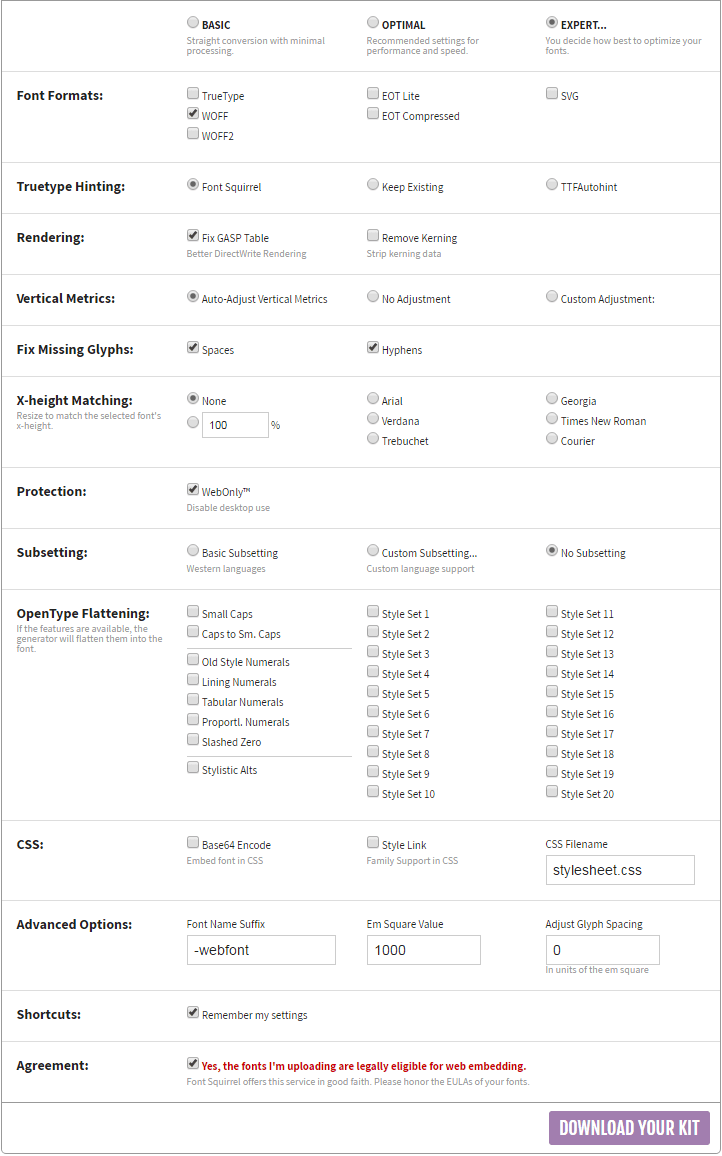Choose the OPTIMAL settings radio option
The width and height of the screenshot is (722, 1156).
coord(372,23)
